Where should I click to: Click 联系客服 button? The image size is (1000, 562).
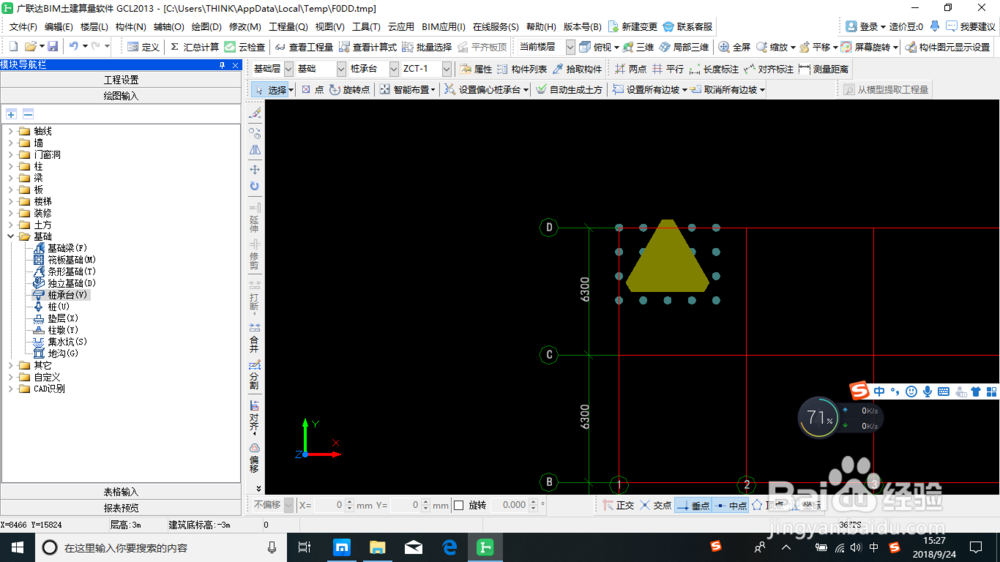pos(688,27)
